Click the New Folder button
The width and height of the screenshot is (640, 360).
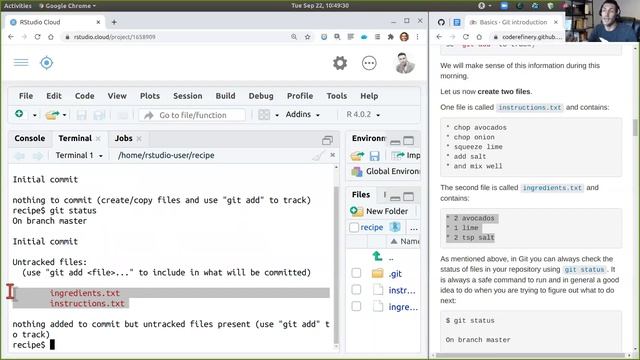[x=379, y=211]
